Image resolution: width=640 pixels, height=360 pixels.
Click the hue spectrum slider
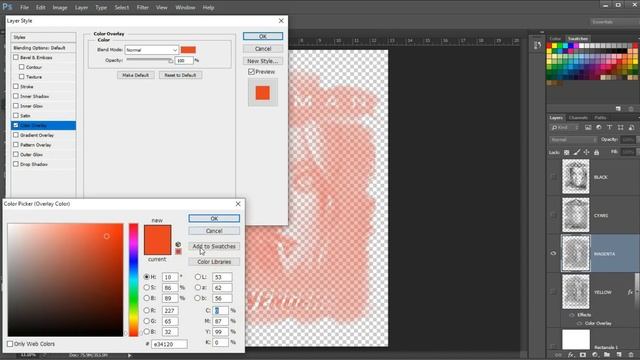(133, 280)
